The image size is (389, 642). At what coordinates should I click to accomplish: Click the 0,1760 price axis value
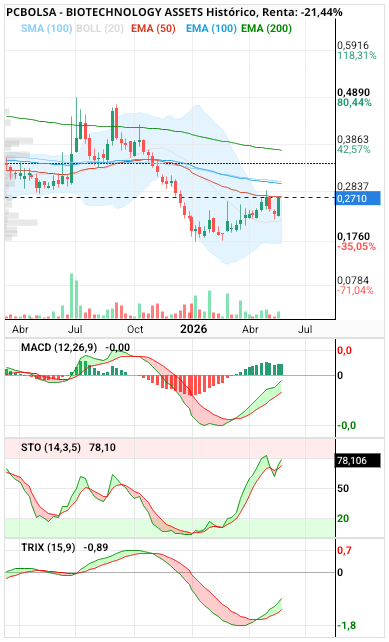353,236
